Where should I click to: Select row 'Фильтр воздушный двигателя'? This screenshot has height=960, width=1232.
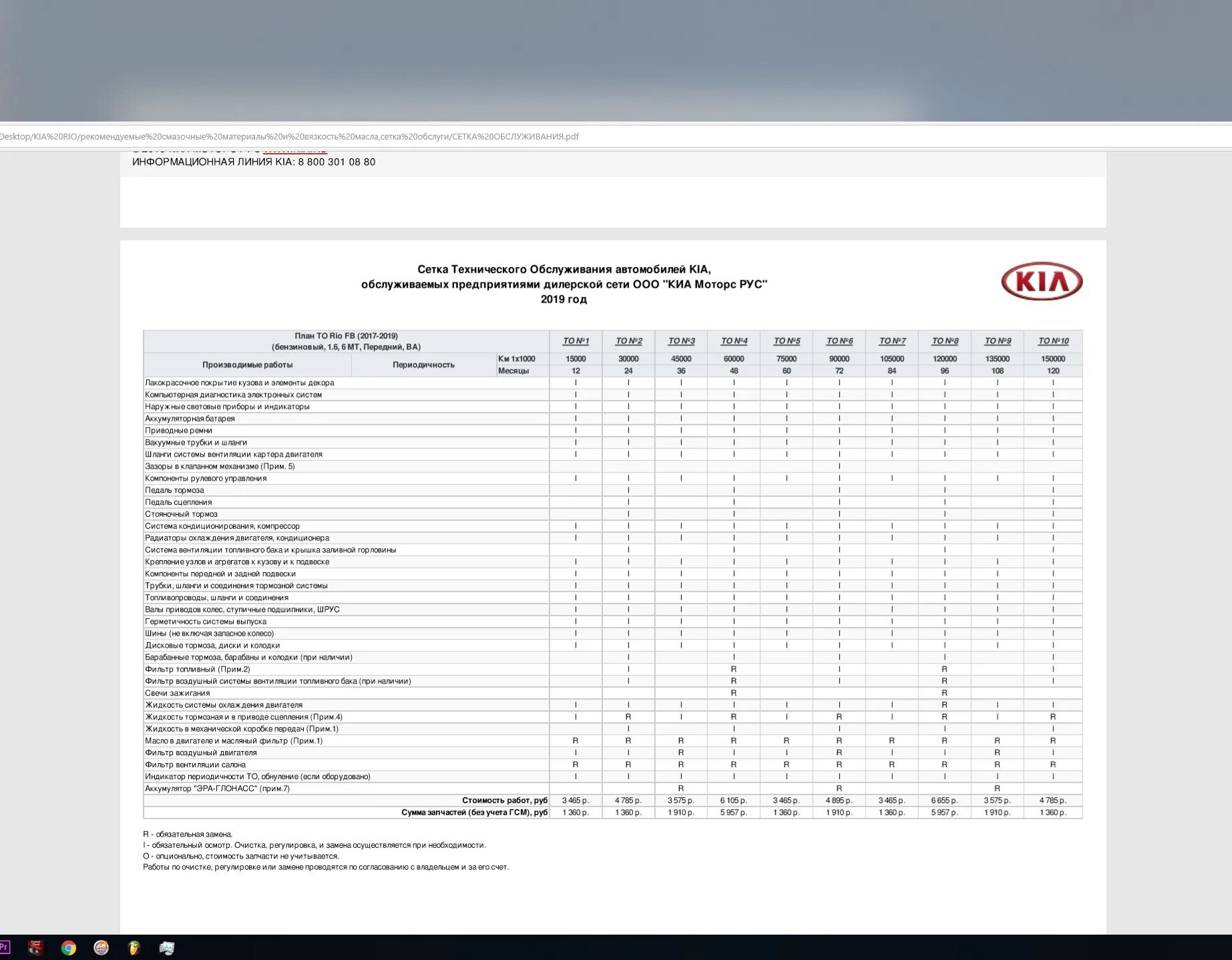pos(612,753)
